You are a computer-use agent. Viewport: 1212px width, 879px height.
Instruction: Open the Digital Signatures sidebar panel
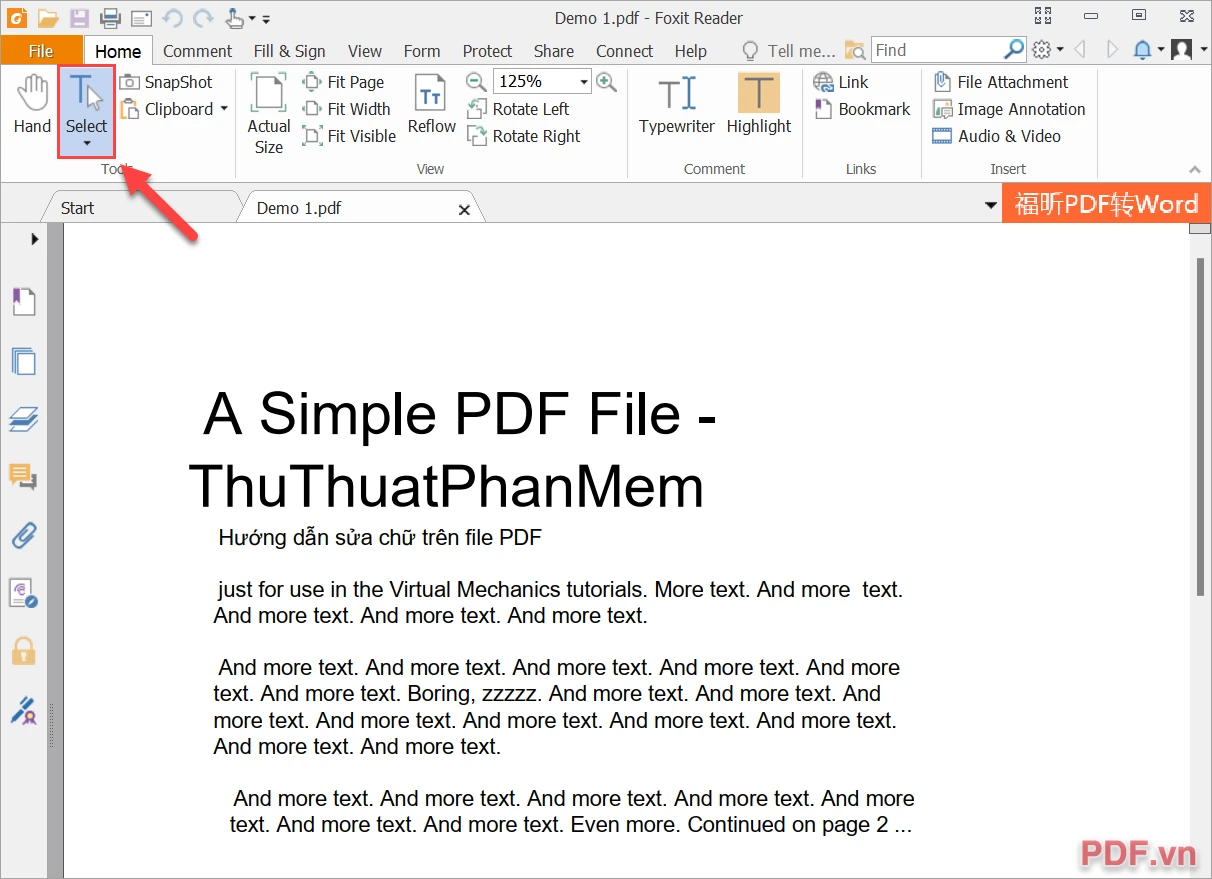(x=23, y=711)
